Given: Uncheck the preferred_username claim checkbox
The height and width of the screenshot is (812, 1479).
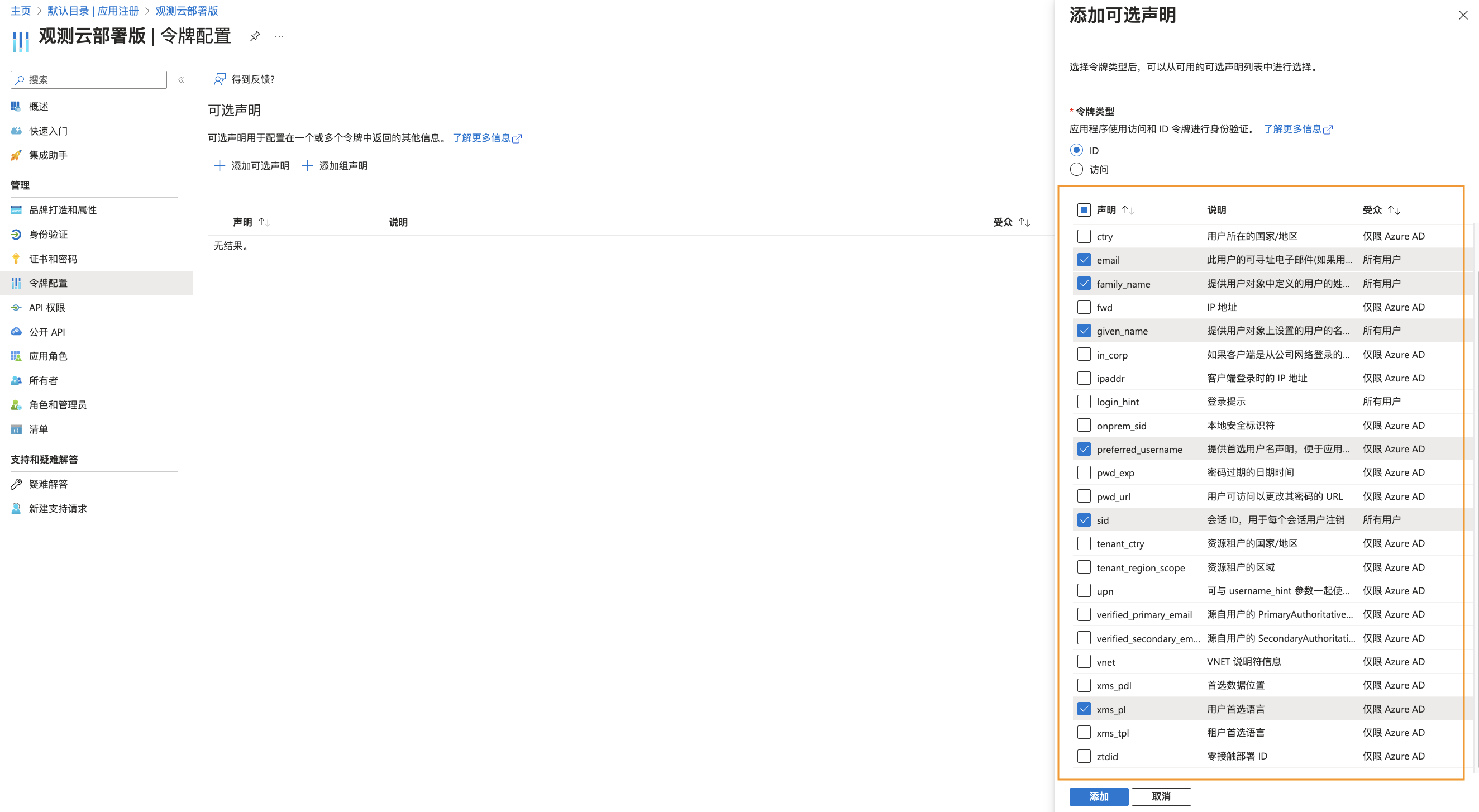Looking at the screenshot, I should coord(1084,449).
